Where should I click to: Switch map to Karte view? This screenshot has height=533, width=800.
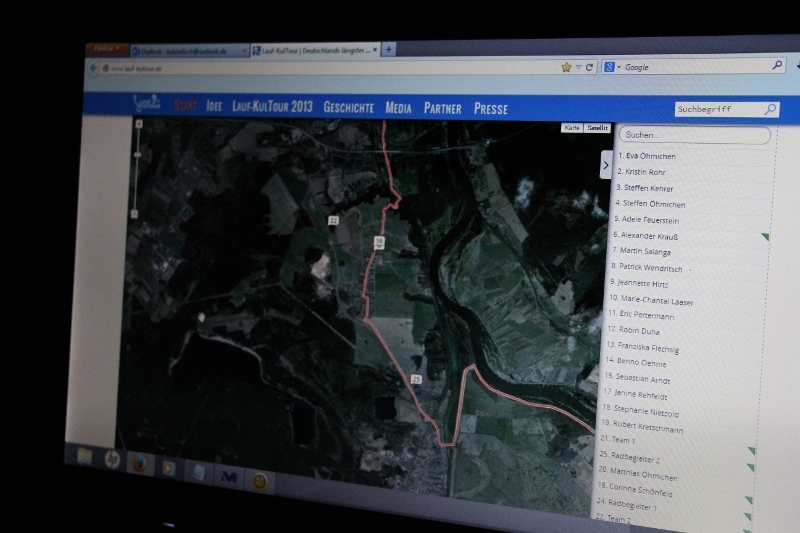point(572,128)
